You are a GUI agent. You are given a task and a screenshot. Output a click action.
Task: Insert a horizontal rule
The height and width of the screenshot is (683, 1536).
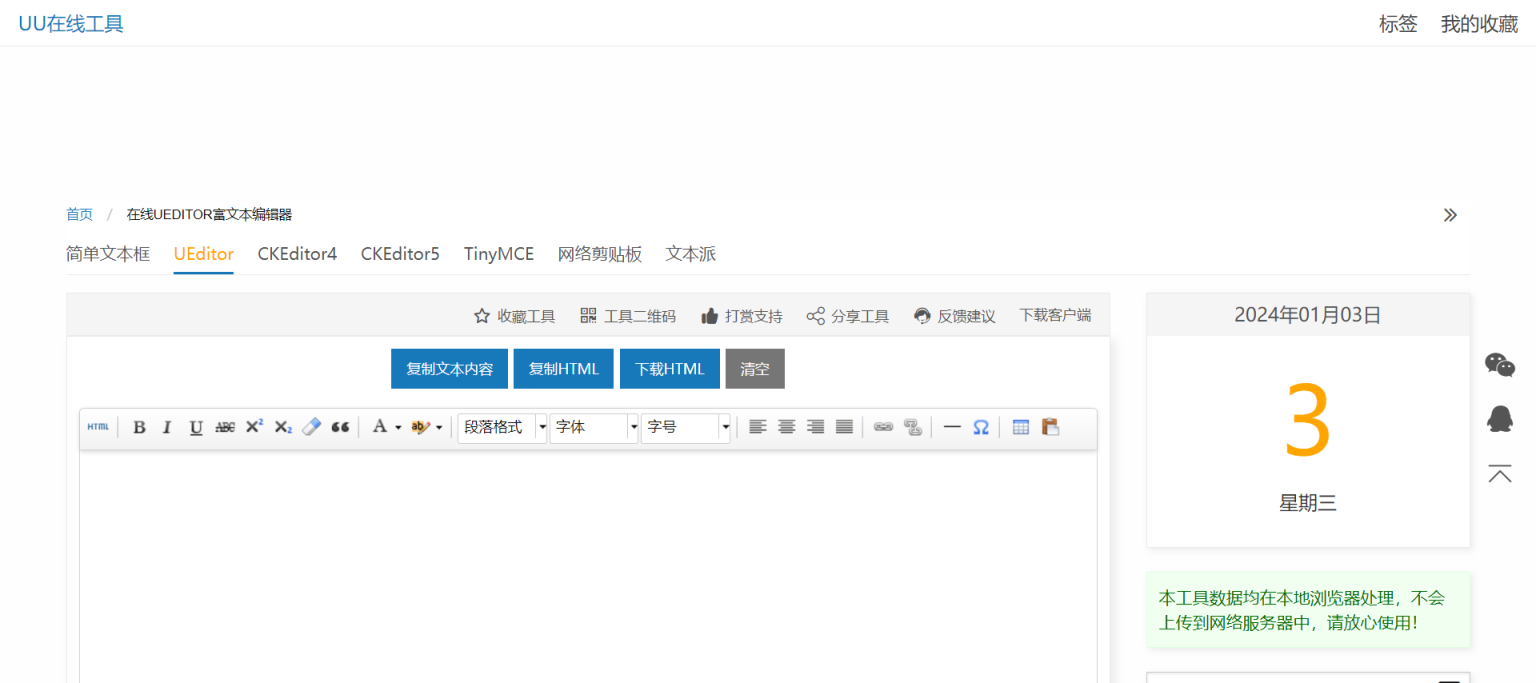951,427
